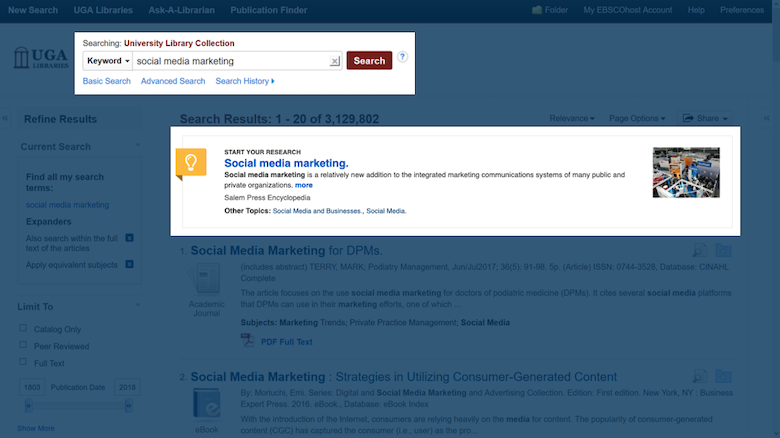The height and width of the screenshot is (438, 780).
Task: Click the eBook icon of result 2
Action: coord(206,403)
